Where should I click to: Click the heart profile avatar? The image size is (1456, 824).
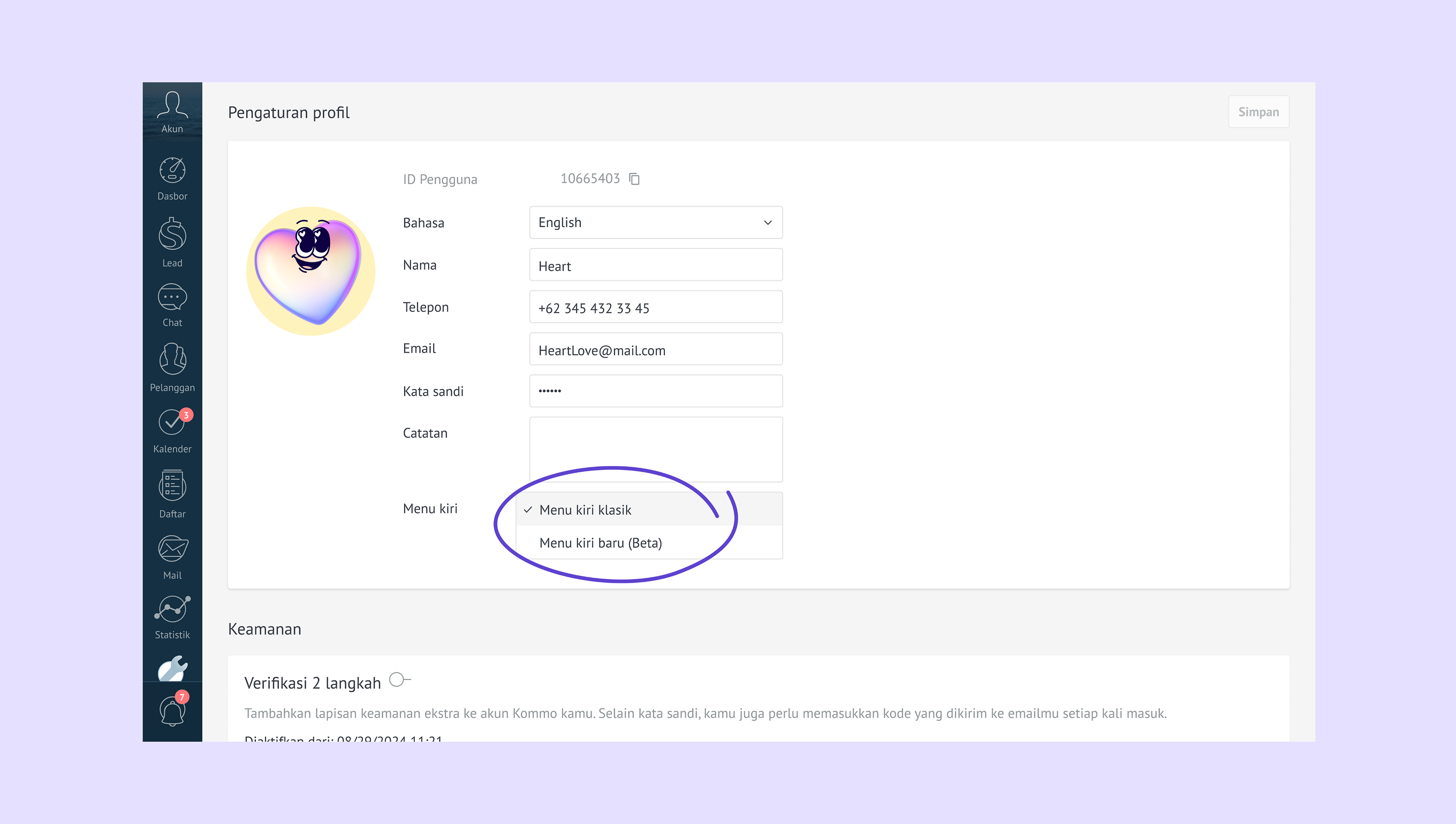click(311, 271)
